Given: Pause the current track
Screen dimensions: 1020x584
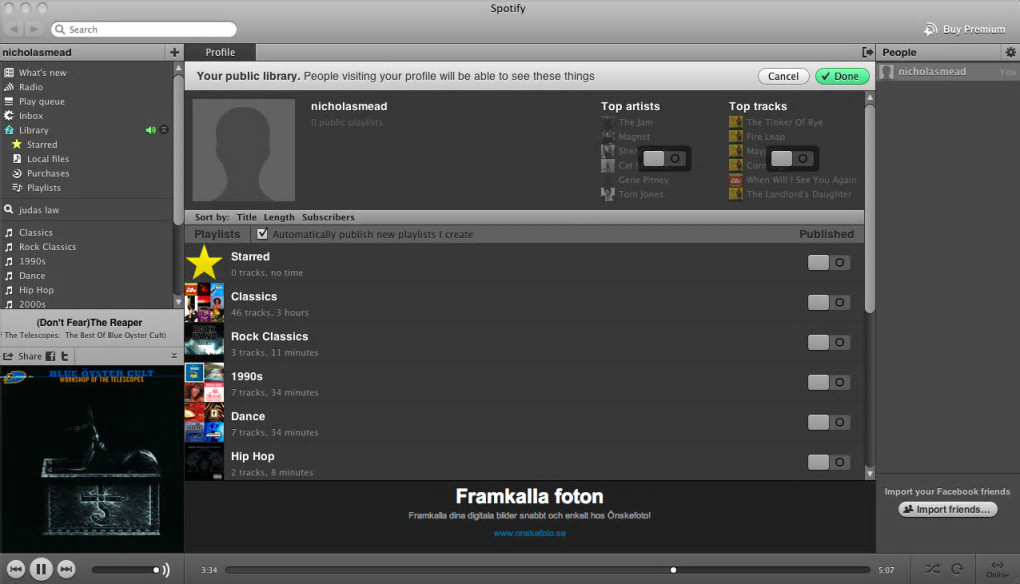Looking at the screenshot, I should 40,569.
